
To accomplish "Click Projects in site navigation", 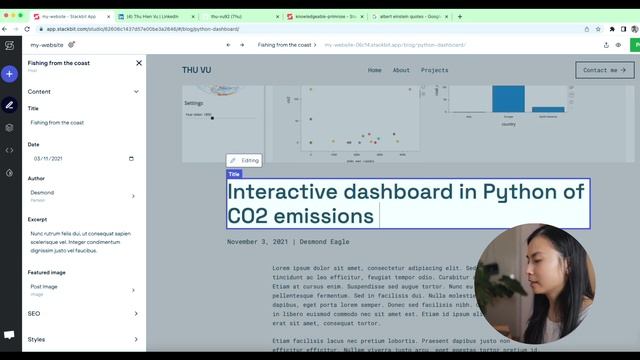I will pos(434,70).
